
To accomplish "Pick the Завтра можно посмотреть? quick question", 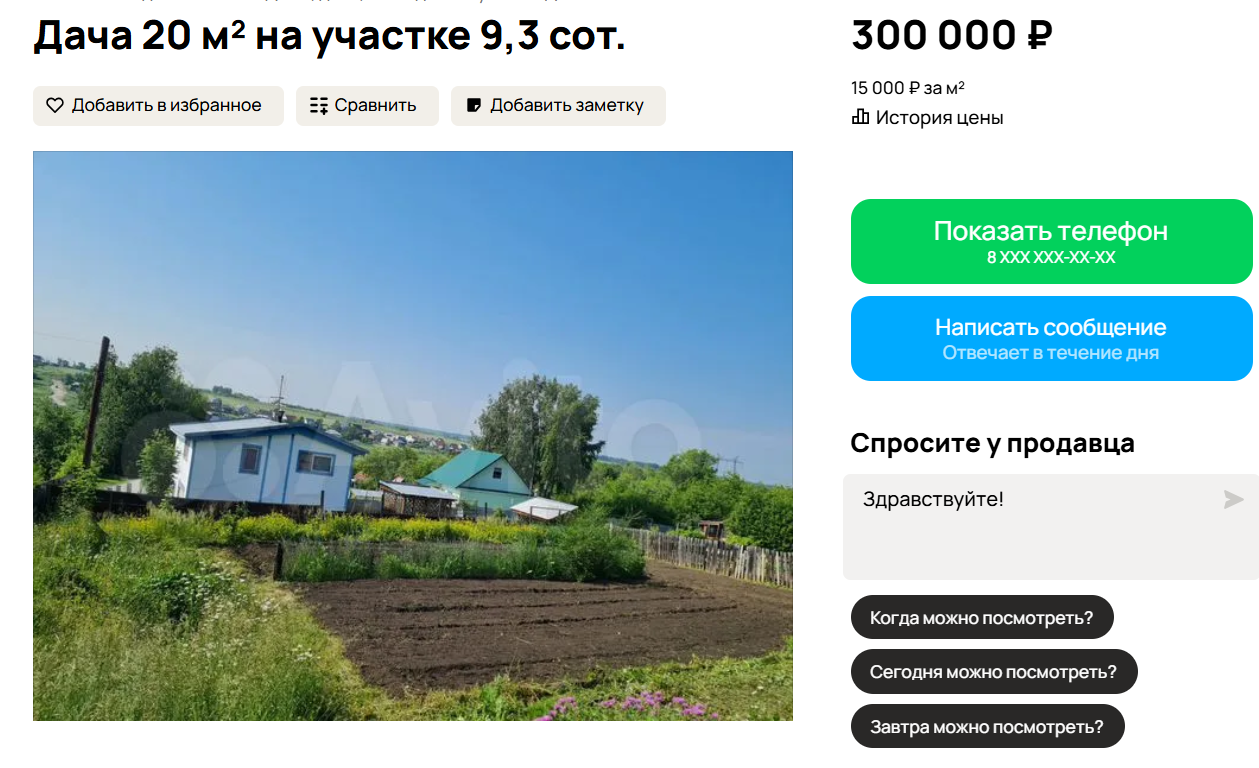I will (x=988, y=726).
